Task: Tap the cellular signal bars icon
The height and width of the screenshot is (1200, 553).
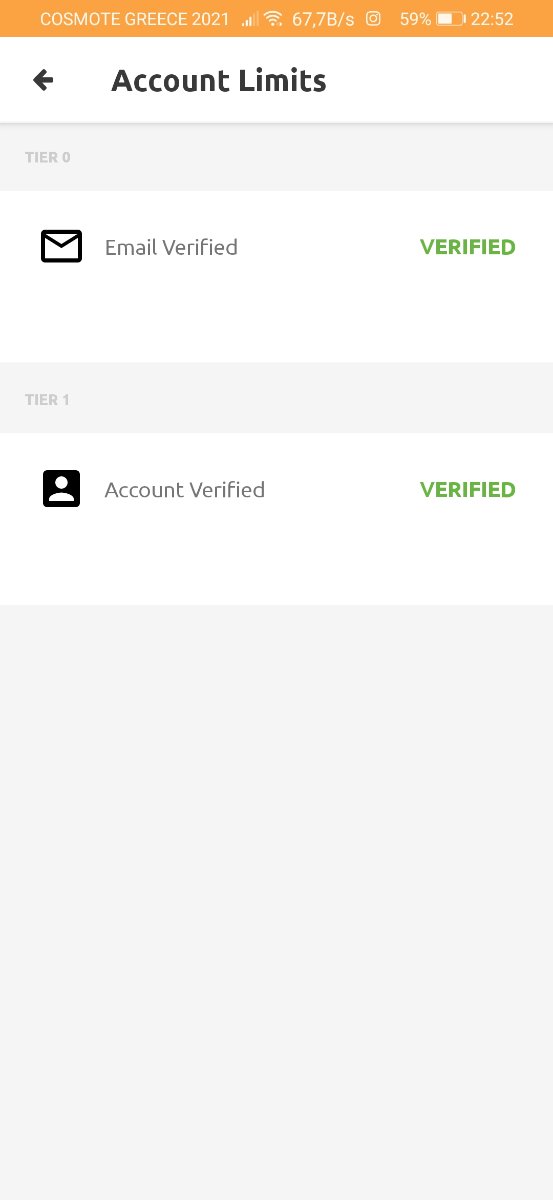Action: point(249,19)
